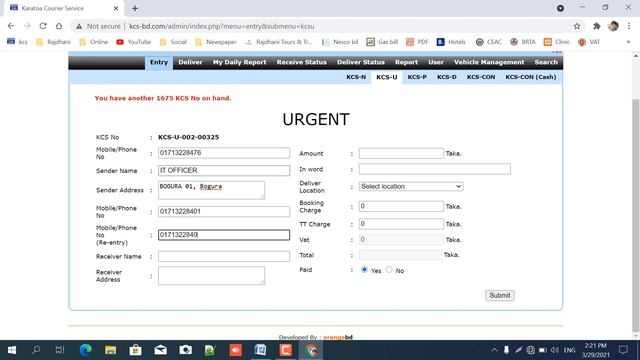
Task: Open the YouTube bookmark
Action: tap(133, 42)
